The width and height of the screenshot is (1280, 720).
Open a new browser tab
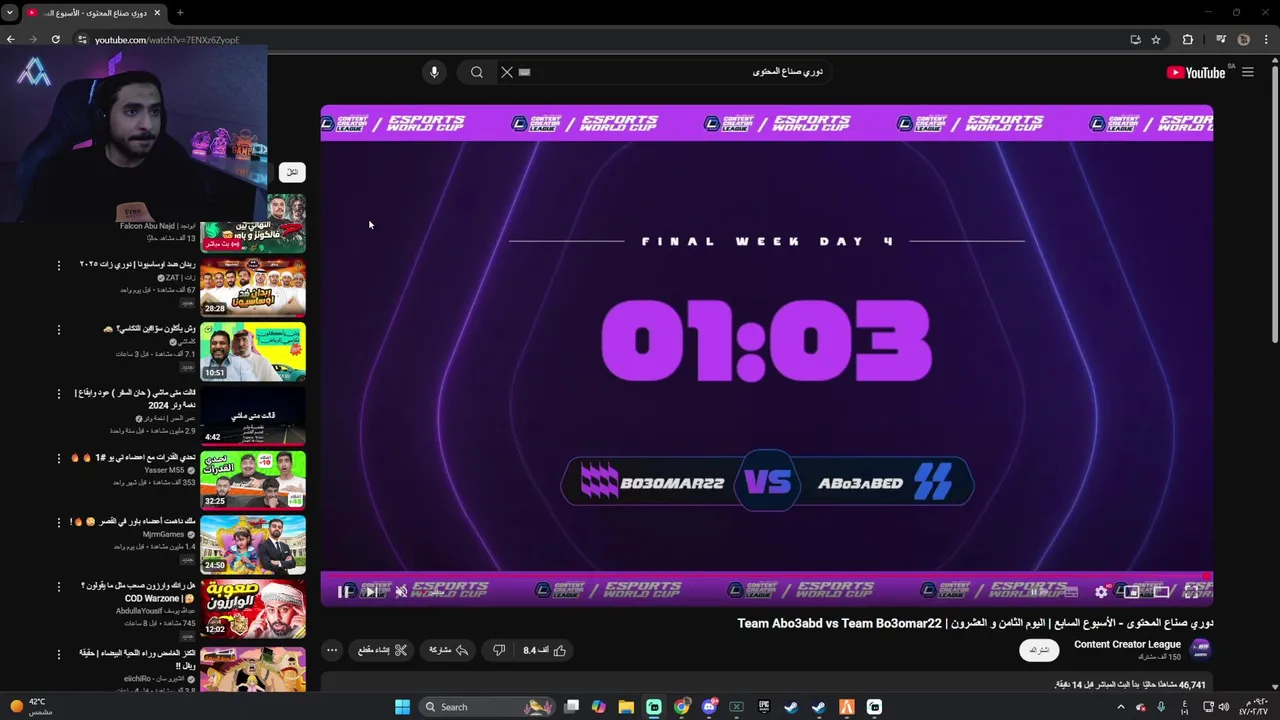click(180, 13)
